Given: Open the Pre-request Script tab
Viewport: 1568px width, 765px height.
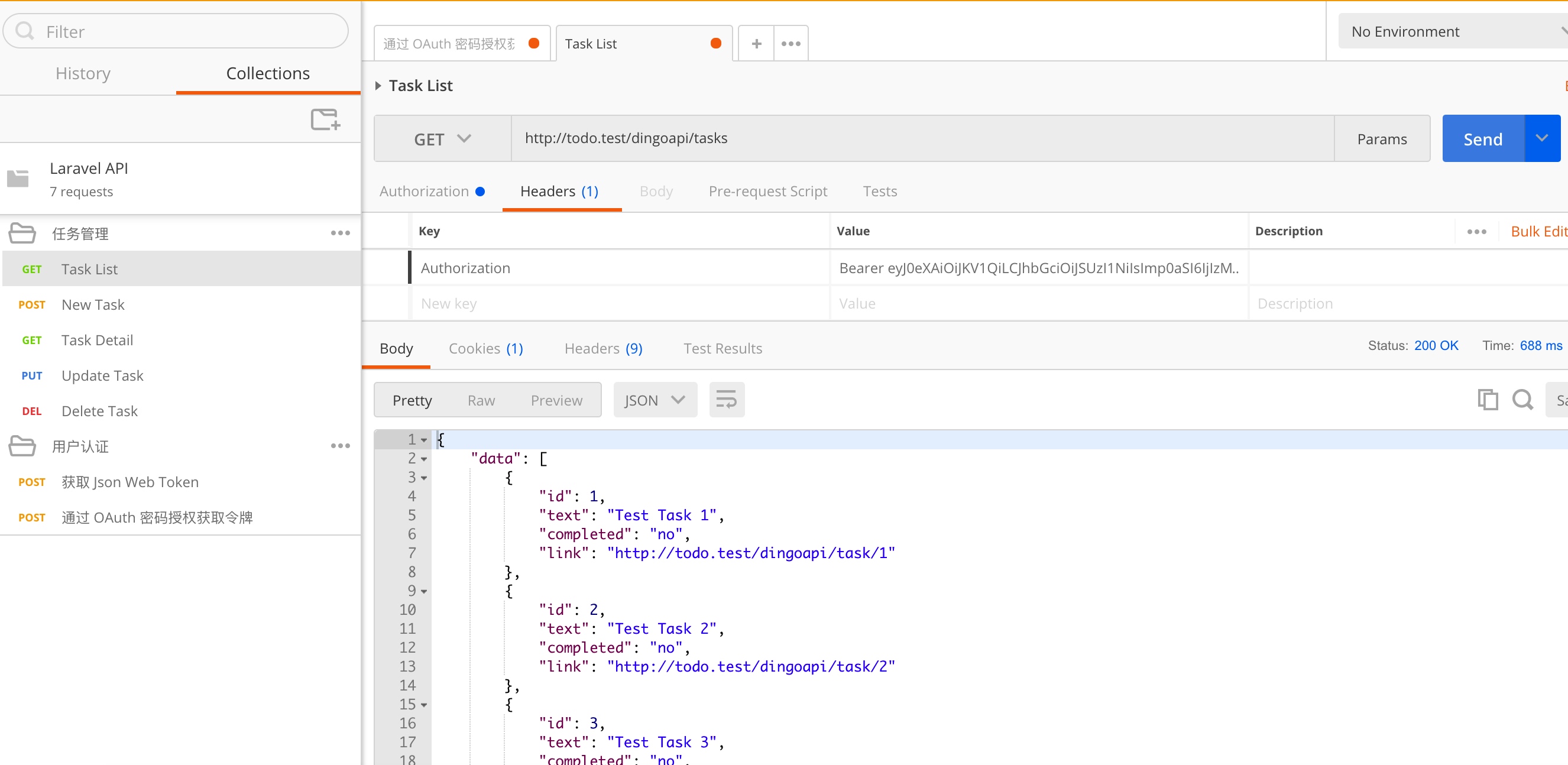Looking at the screenshot, I should click(x=767, y=191).
